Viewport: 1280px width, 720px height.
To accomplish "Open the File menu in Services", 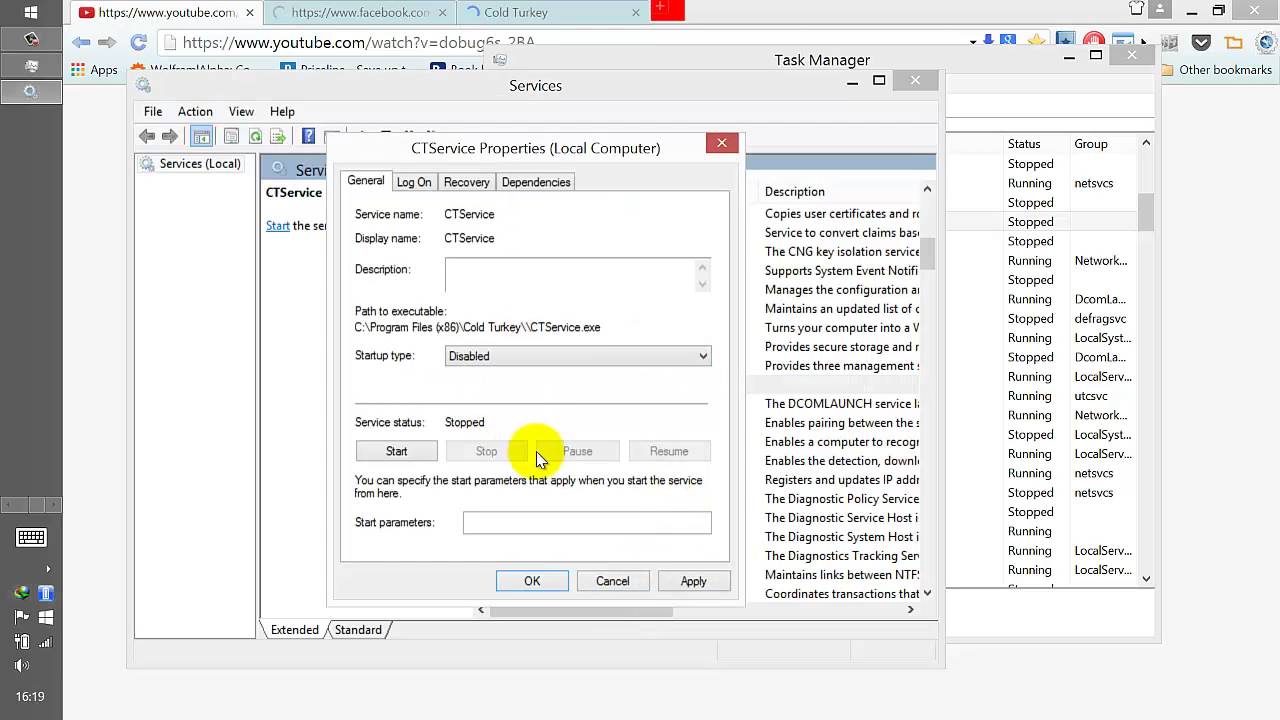I will [153, 111].
